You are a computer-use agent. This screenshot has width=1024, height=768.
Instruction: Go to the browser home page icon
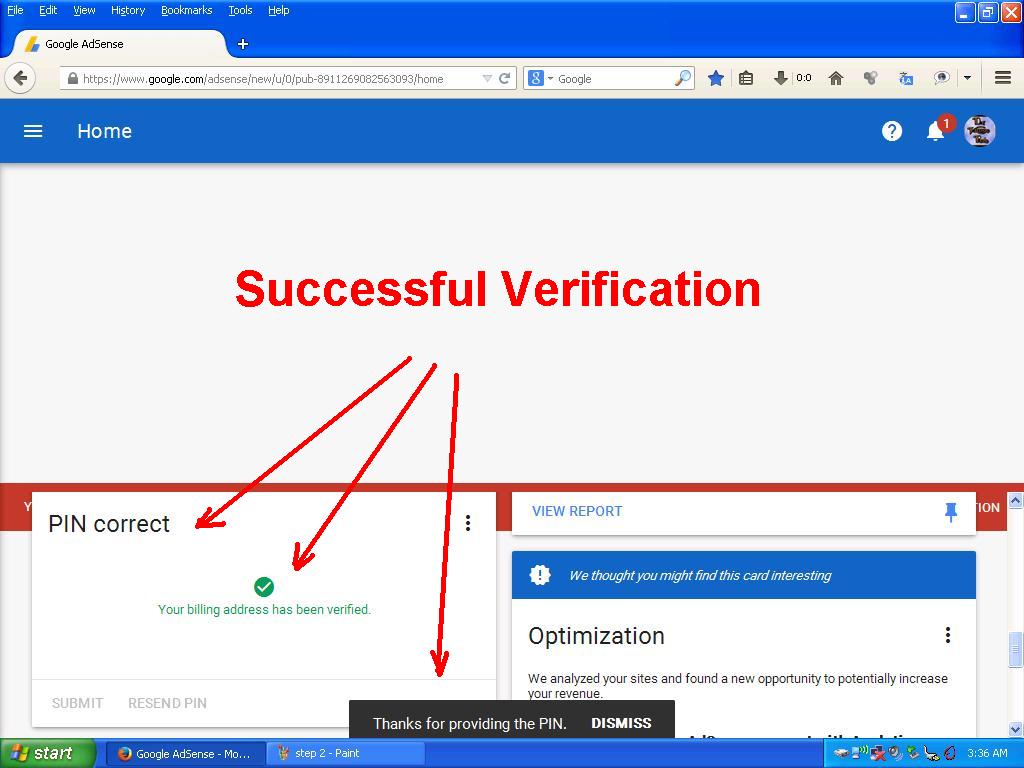(x=835, y=78)
